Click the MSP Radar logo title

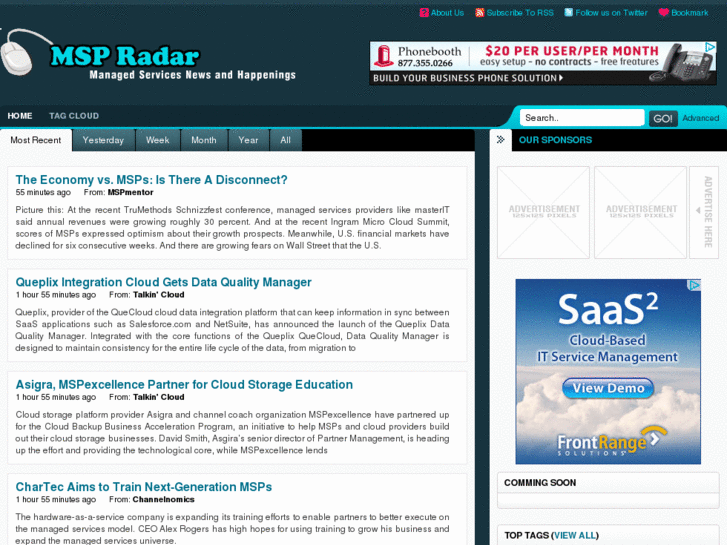tap(125, 56)
